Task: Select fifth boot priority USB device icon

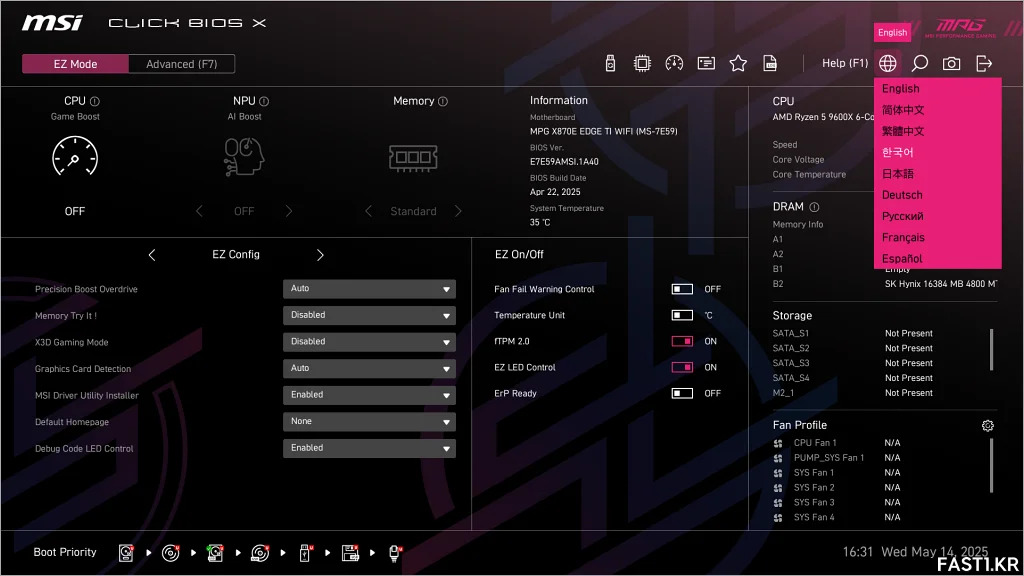Action: (305, 553)
